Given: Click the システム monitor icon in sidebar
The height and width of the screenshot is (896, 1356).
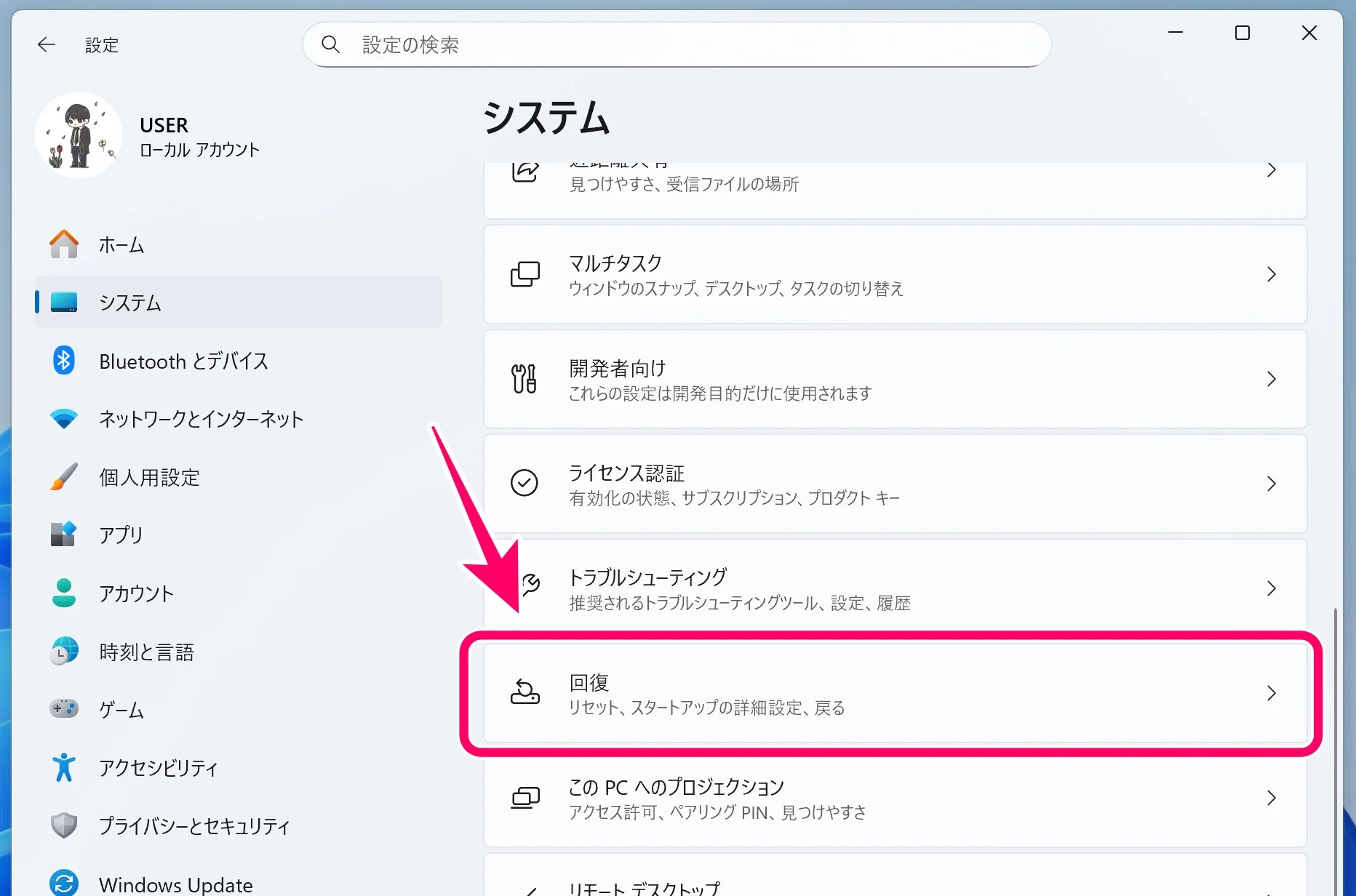Looking at the screenshot, I should point(64,302).
